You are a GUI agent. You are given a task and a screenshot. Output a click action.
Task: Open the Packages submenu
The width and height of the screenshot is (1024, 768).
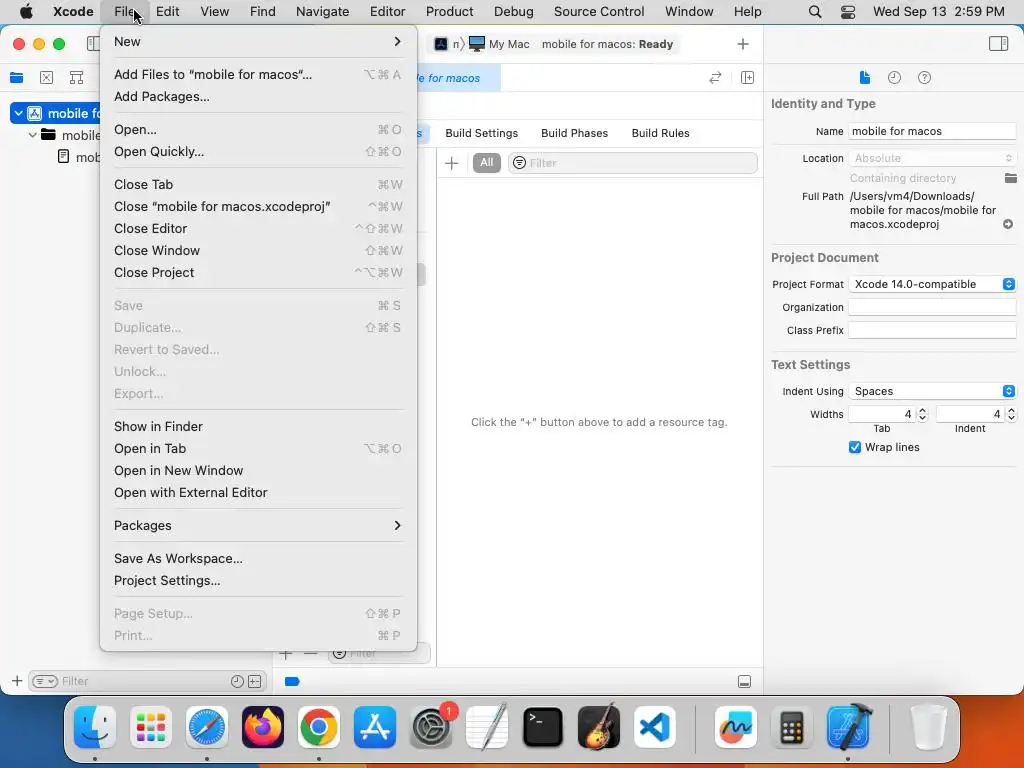click(x=258, y=526)
